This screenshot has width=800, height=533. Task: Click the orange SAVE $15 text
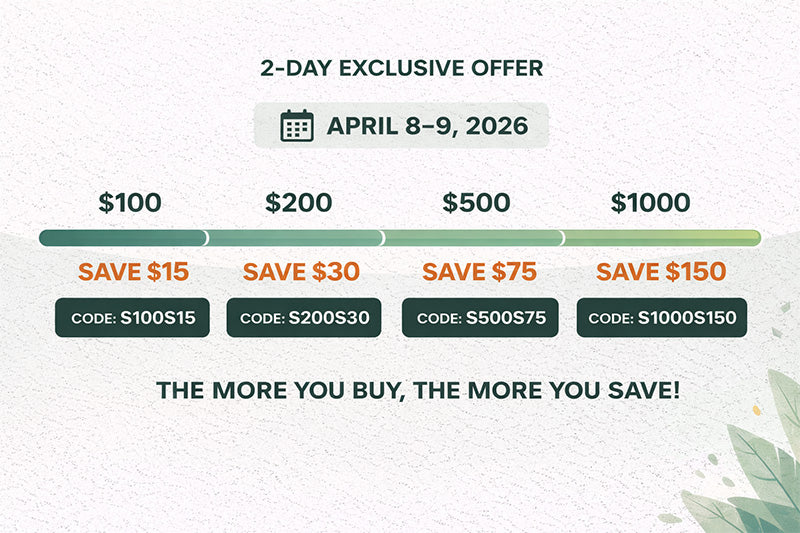tap(134, 272)
